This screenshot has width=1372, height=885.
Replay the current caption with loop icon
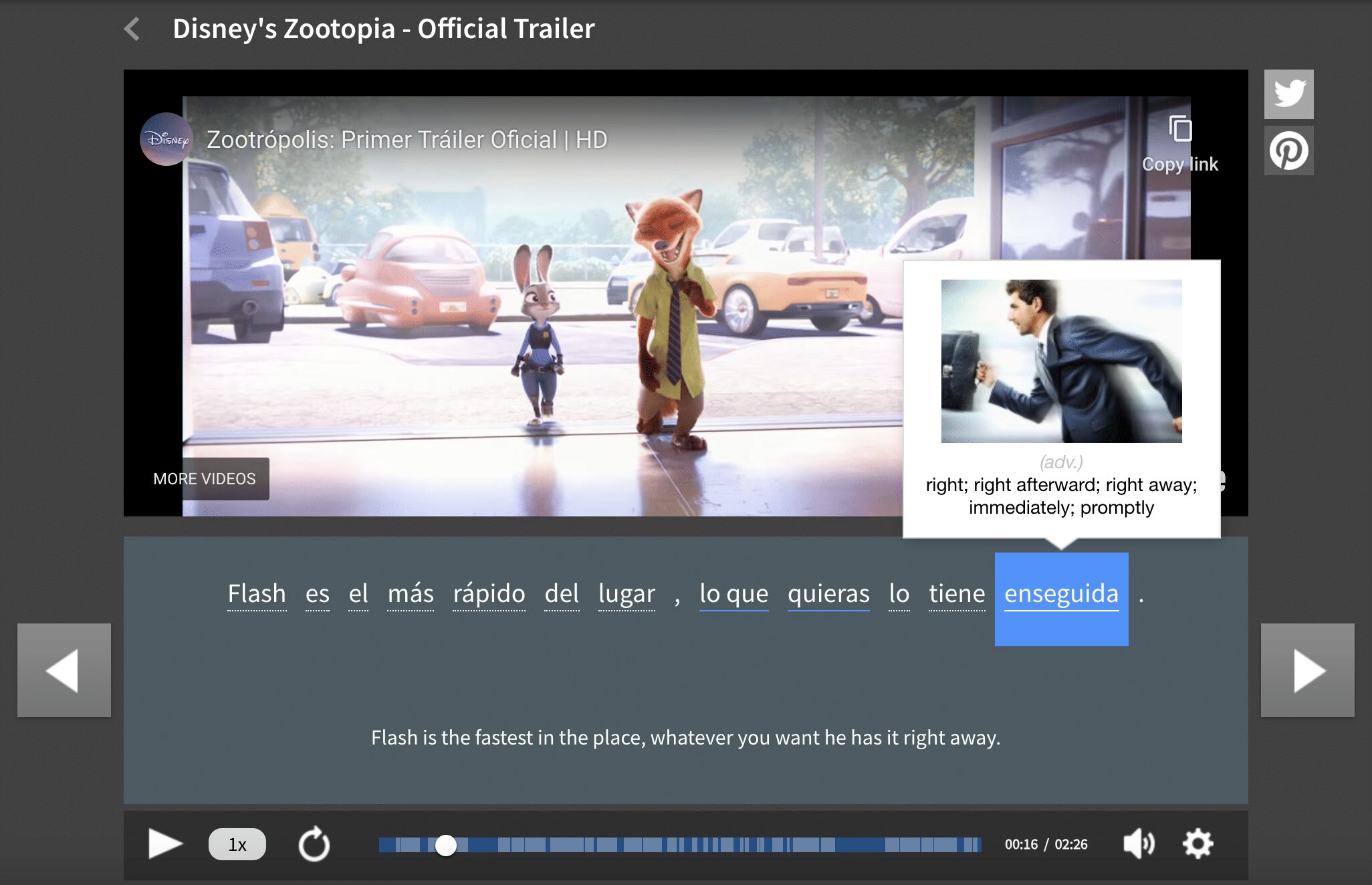[314, 844]
